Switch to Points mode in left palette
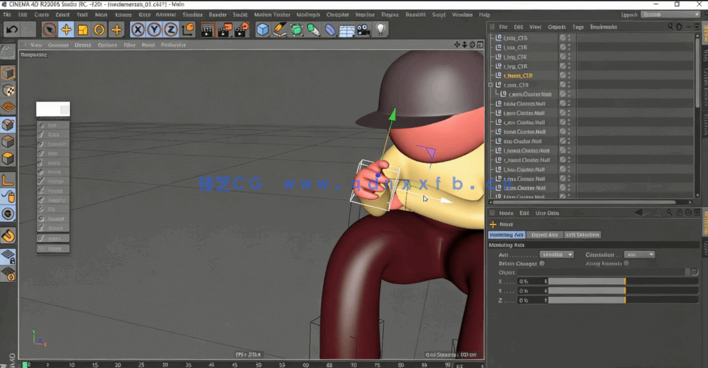708x368 pixels. coord(8,124)
